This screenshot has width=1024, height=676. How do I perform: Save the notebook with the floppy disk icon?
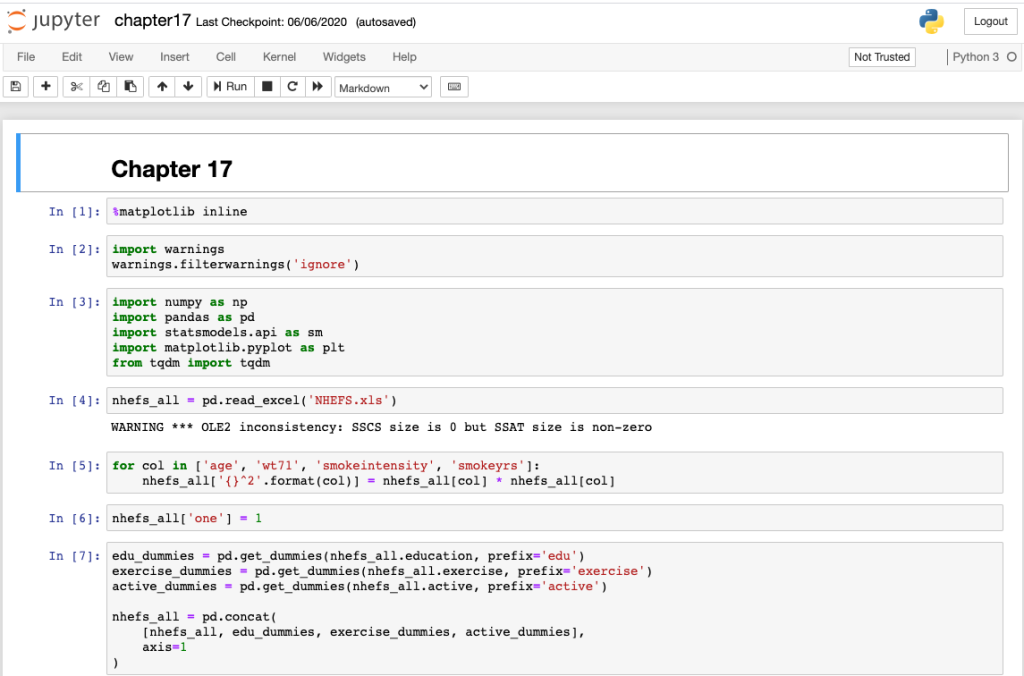pos(15,87)
